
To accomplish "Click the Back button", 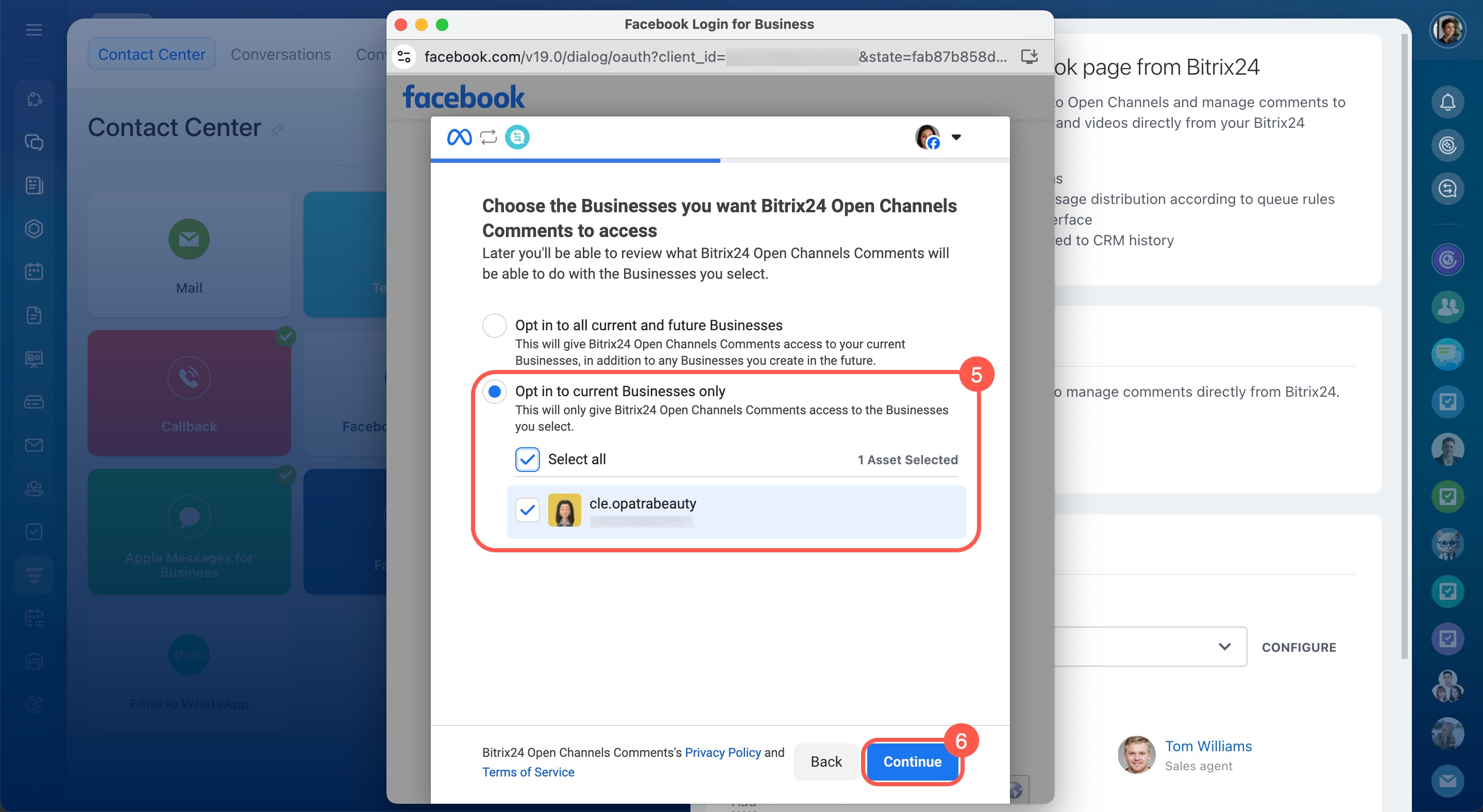I will pyautogui.click(x=825, y=762).
